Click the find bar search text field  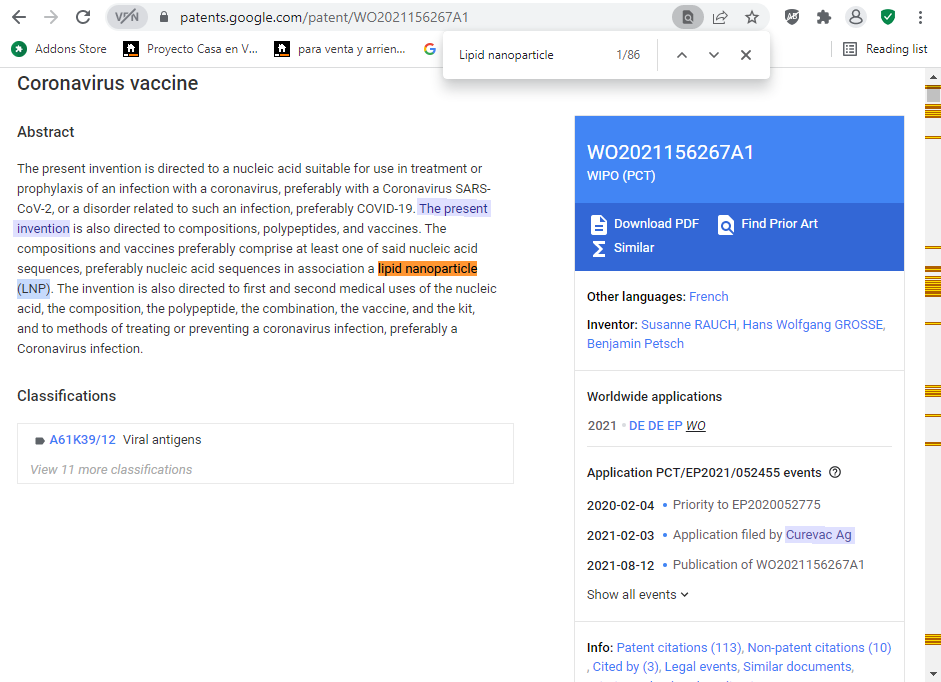coord(530,55)
